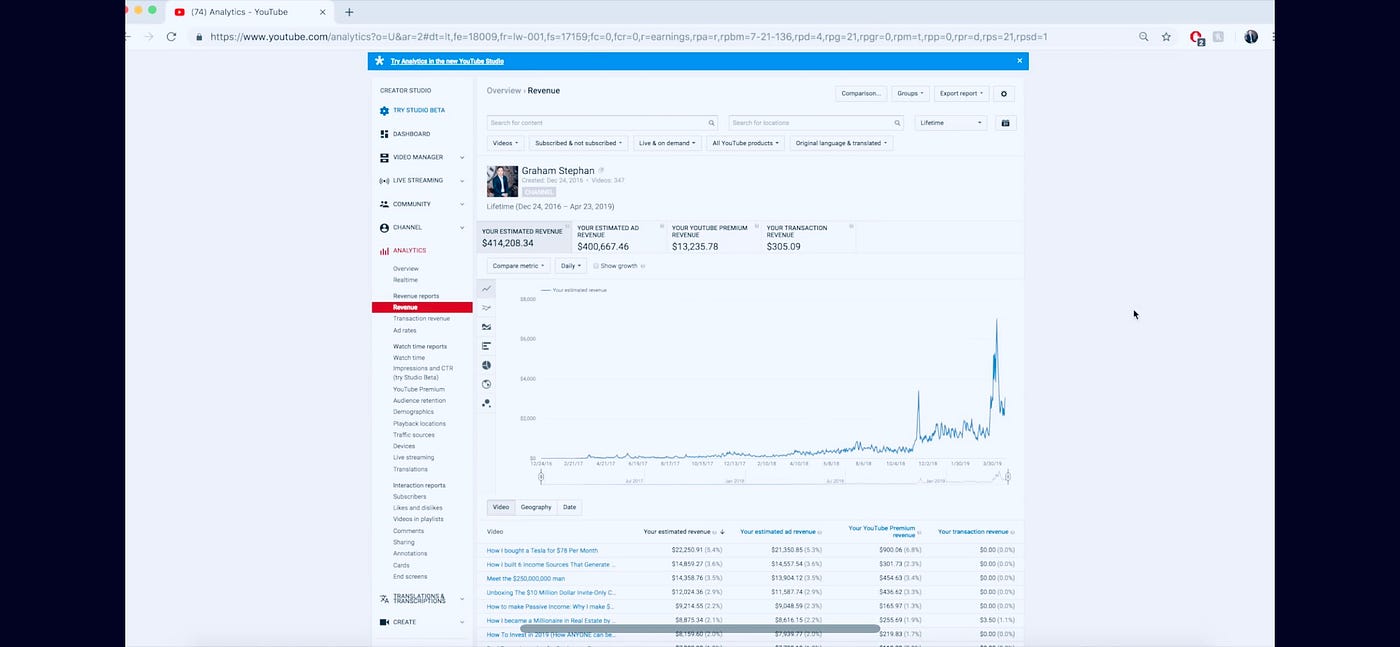
Task: Switch to the Date tab
Action: (569, 507)
